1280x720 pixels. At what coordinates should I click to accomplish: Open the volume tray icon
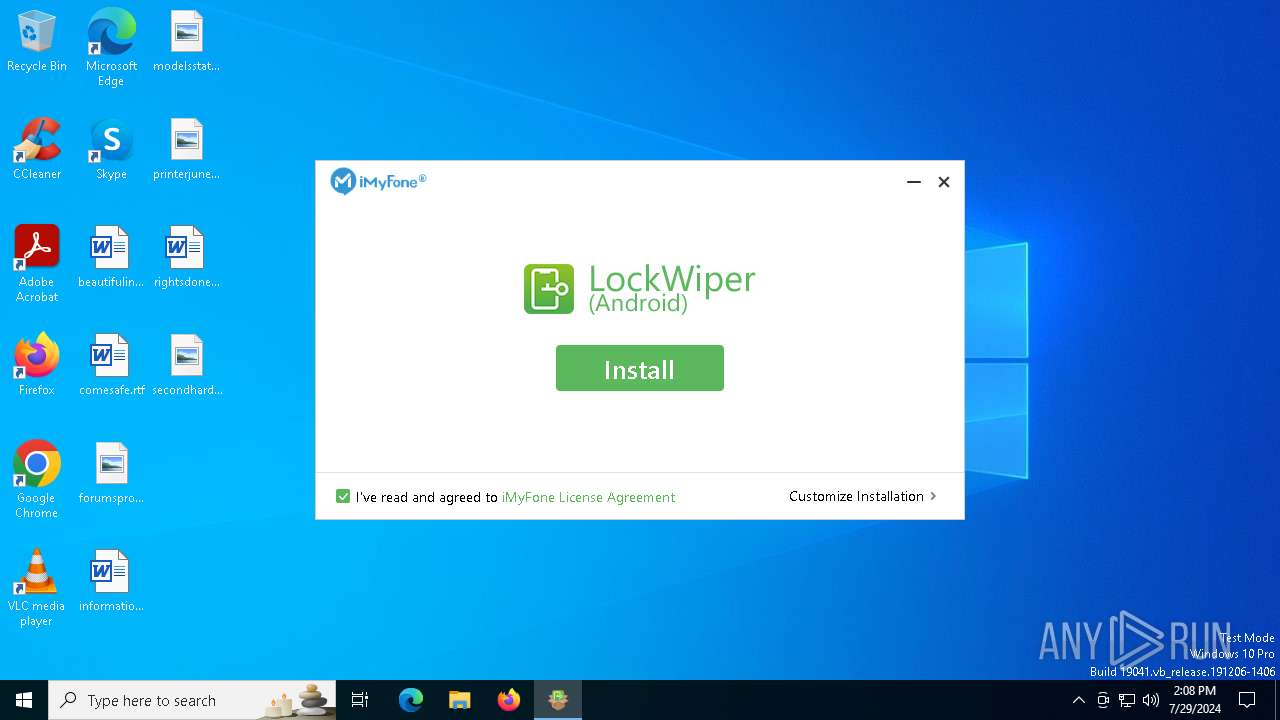tap(1151, 700)
